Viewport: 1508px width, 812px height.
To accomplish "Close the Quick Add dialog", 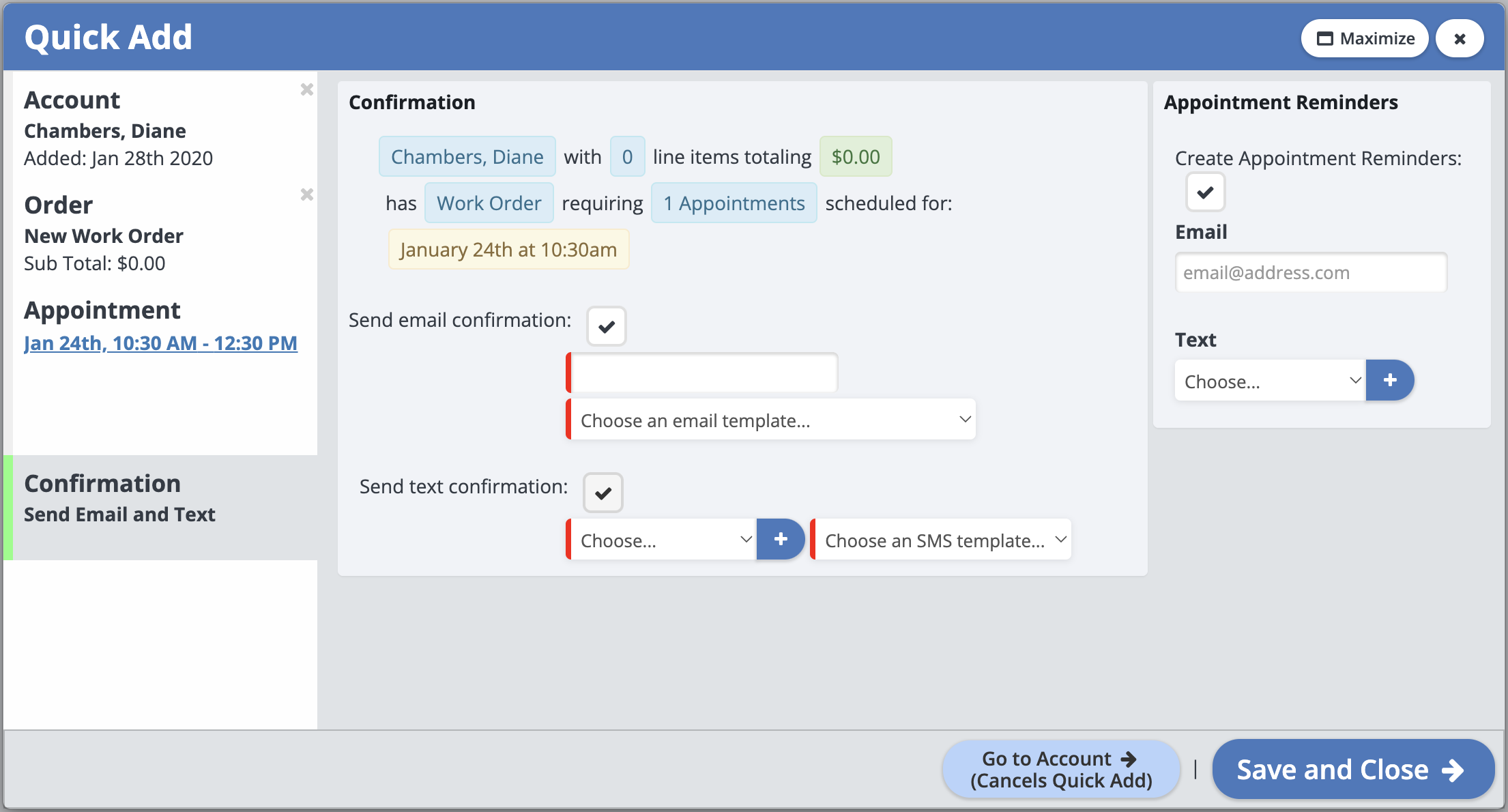I will [x=1460, y=39].
